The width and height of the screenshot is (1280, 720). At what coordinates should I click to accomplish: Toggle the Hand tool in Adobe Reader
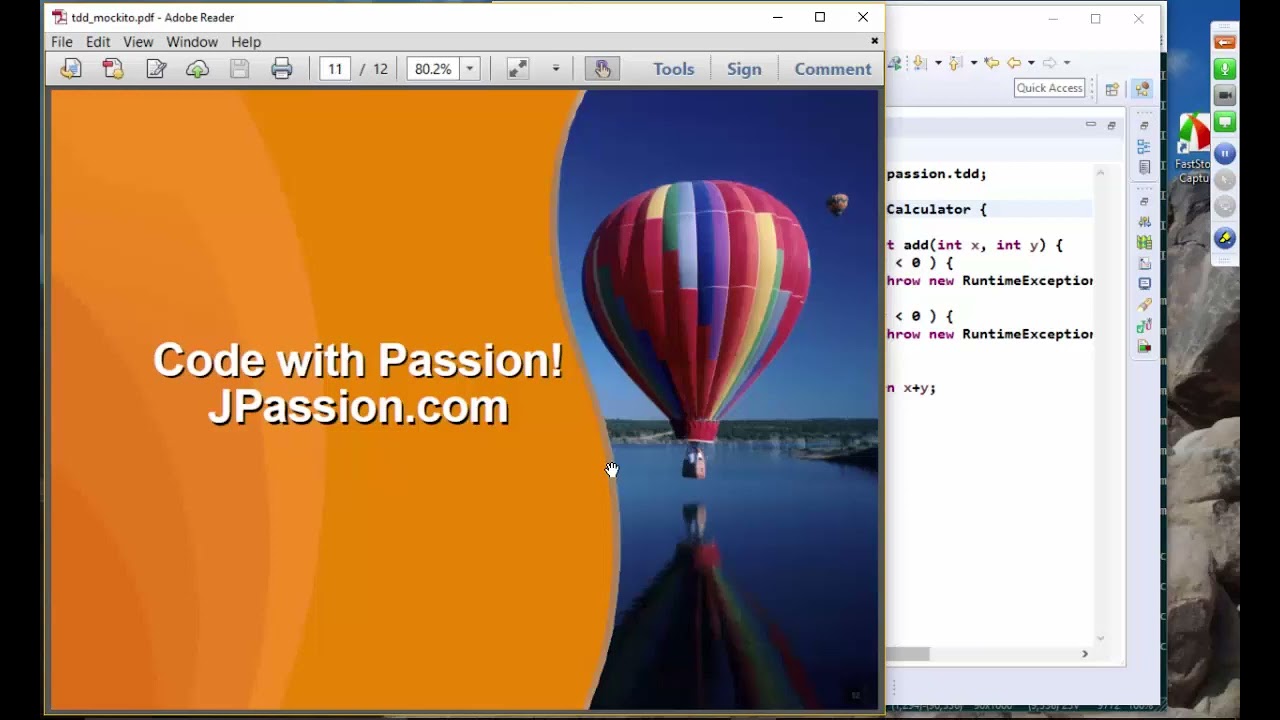point(602,68)
